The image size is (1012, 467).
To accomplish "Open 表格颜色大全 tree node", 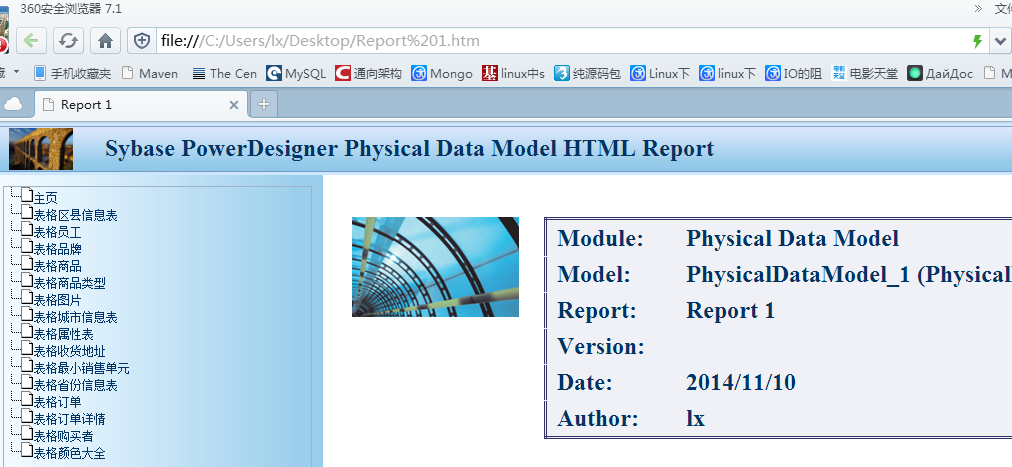I will pos(70,453).
